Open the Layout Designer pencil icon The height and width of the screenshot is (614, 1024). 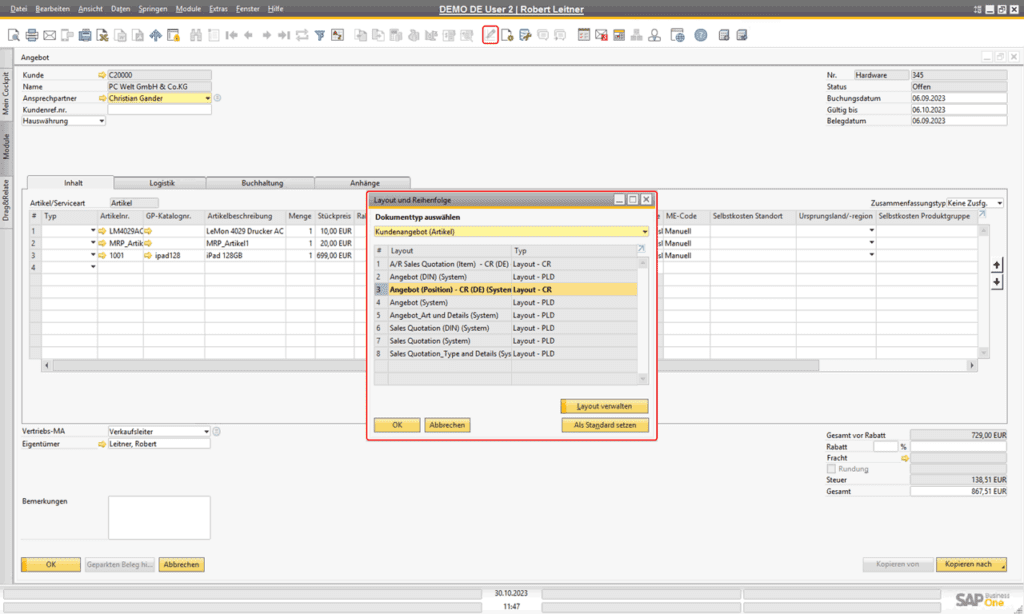tap(490, 34)
